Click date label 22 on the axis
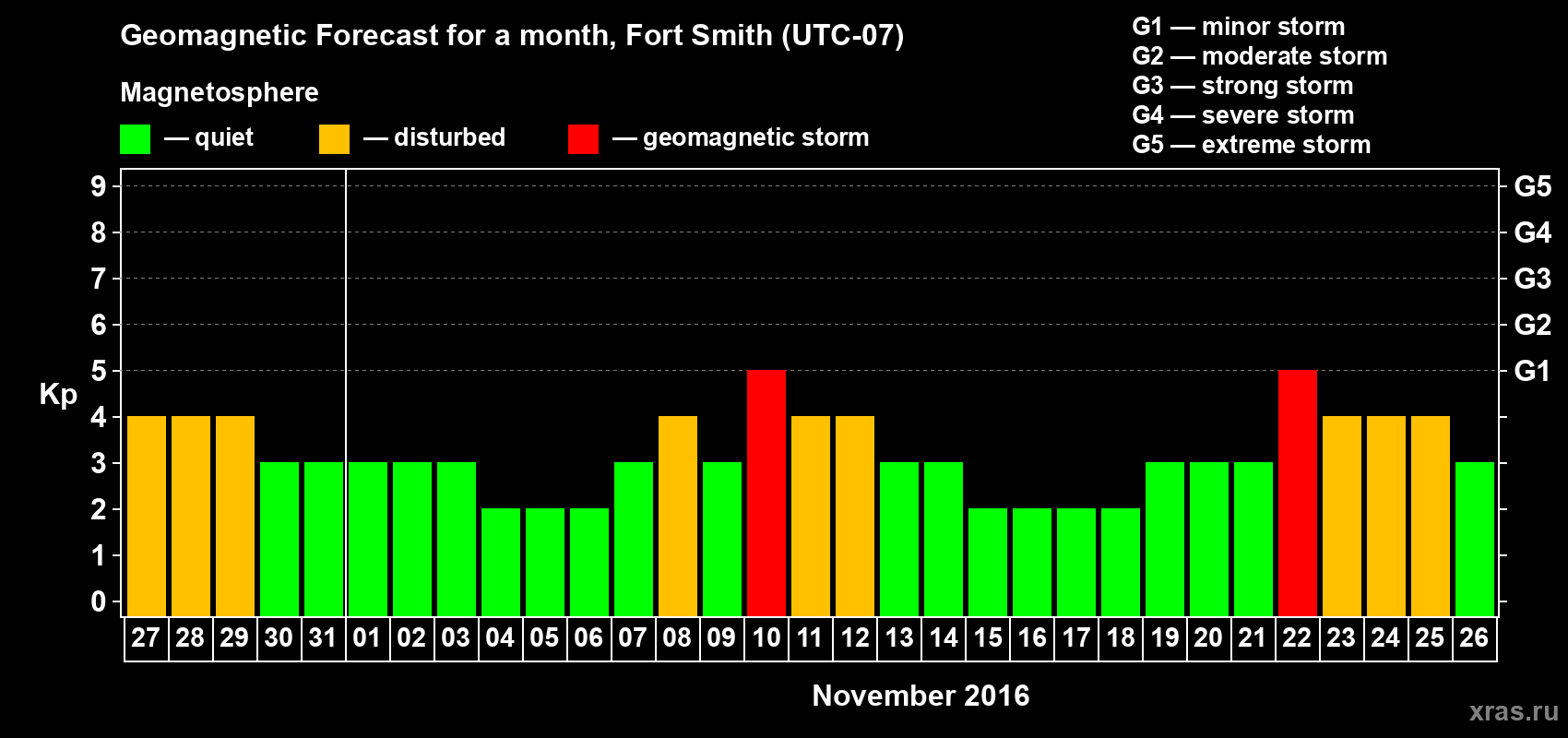 pyautogui.click(x=1297, y=638)
